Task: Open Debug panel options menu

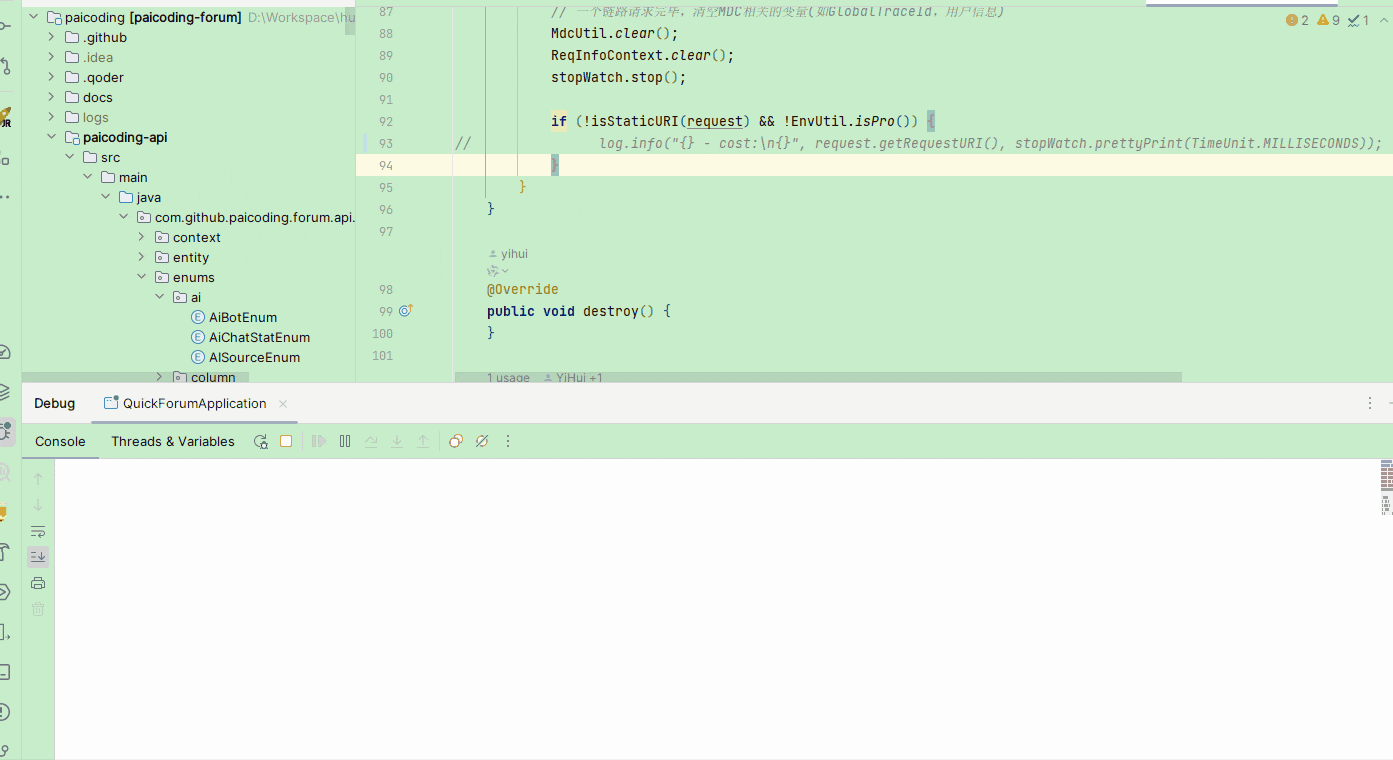Action: [1370, 403]
